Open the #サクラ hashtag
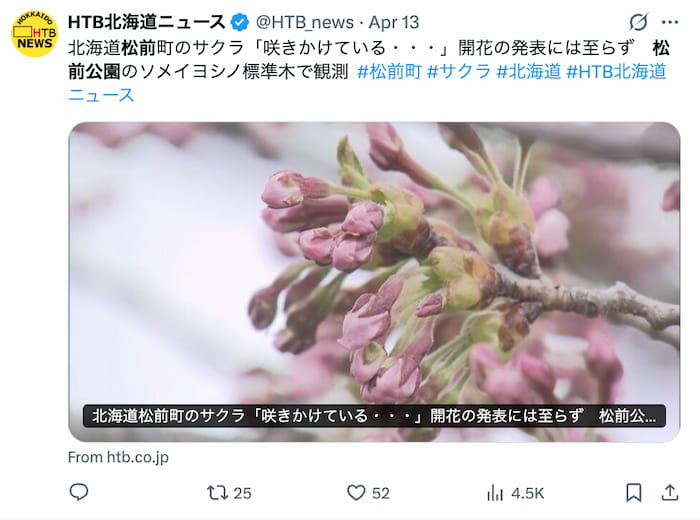Viewport: 700px width, 520px height. click(x=459, y=71)
